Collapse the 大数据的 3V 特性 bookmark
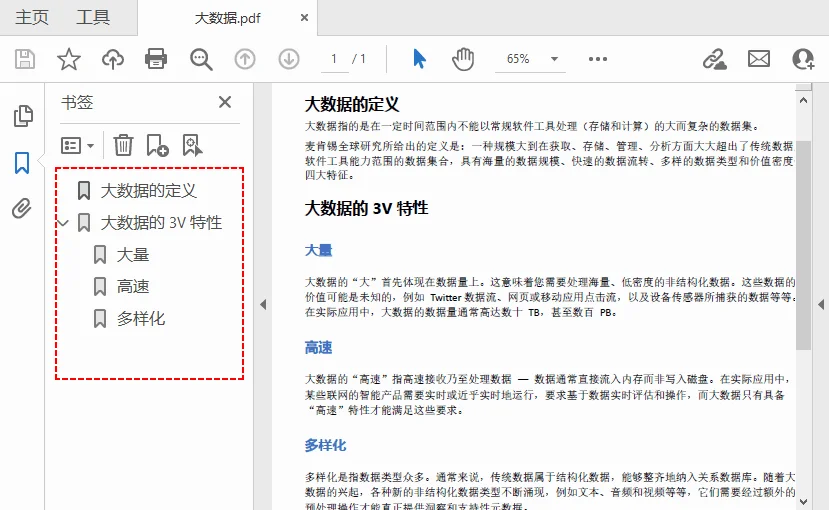 63,222
